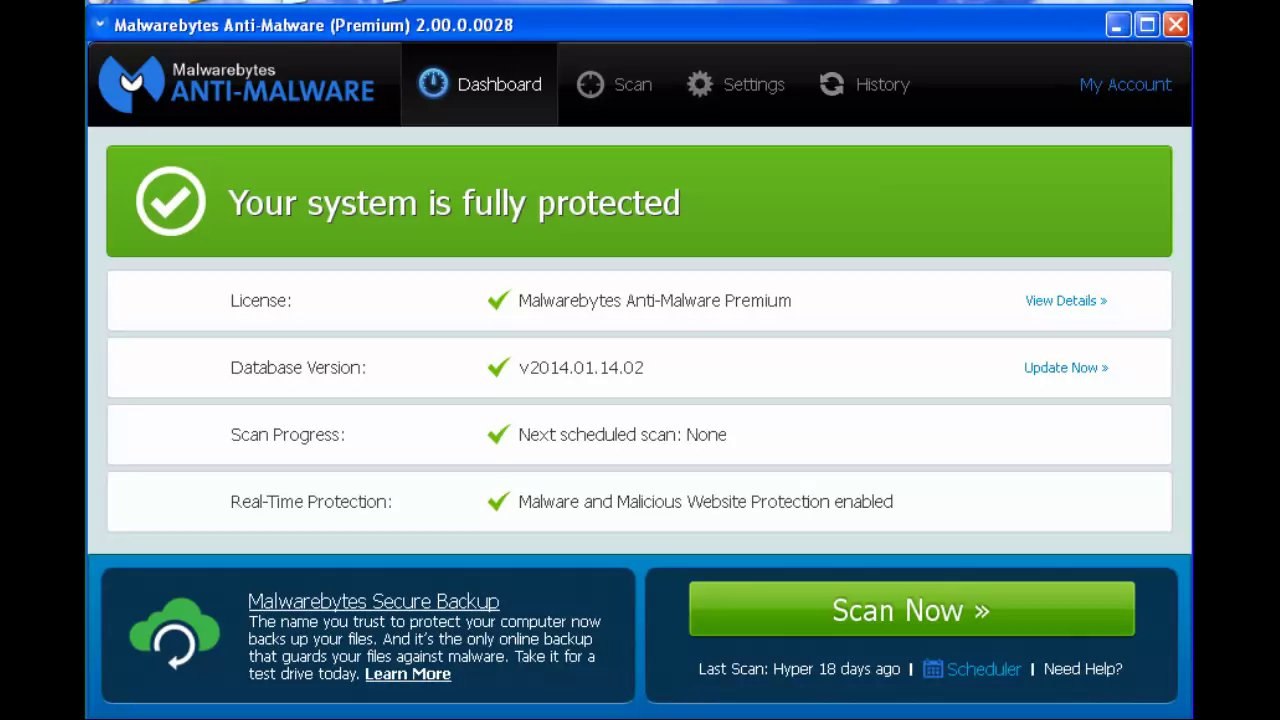Click the 'Real-Time Protection:' row label
The width and height of the screenshot is (1280, 720).
pos(311,501)
